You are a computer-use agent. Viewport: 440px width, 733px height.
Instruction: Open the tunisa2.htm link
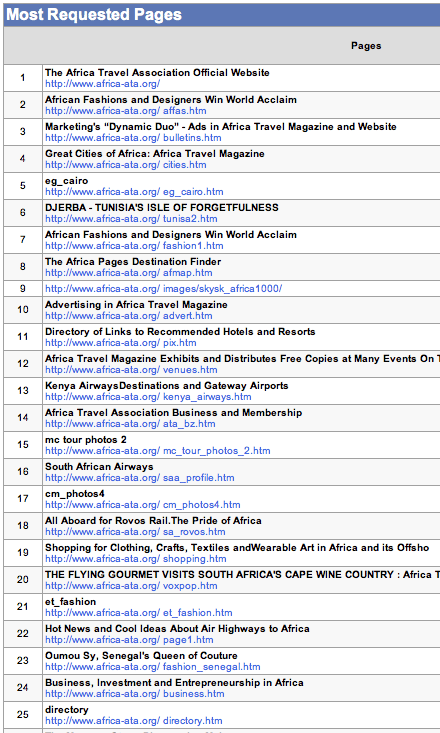pos(131,219)
